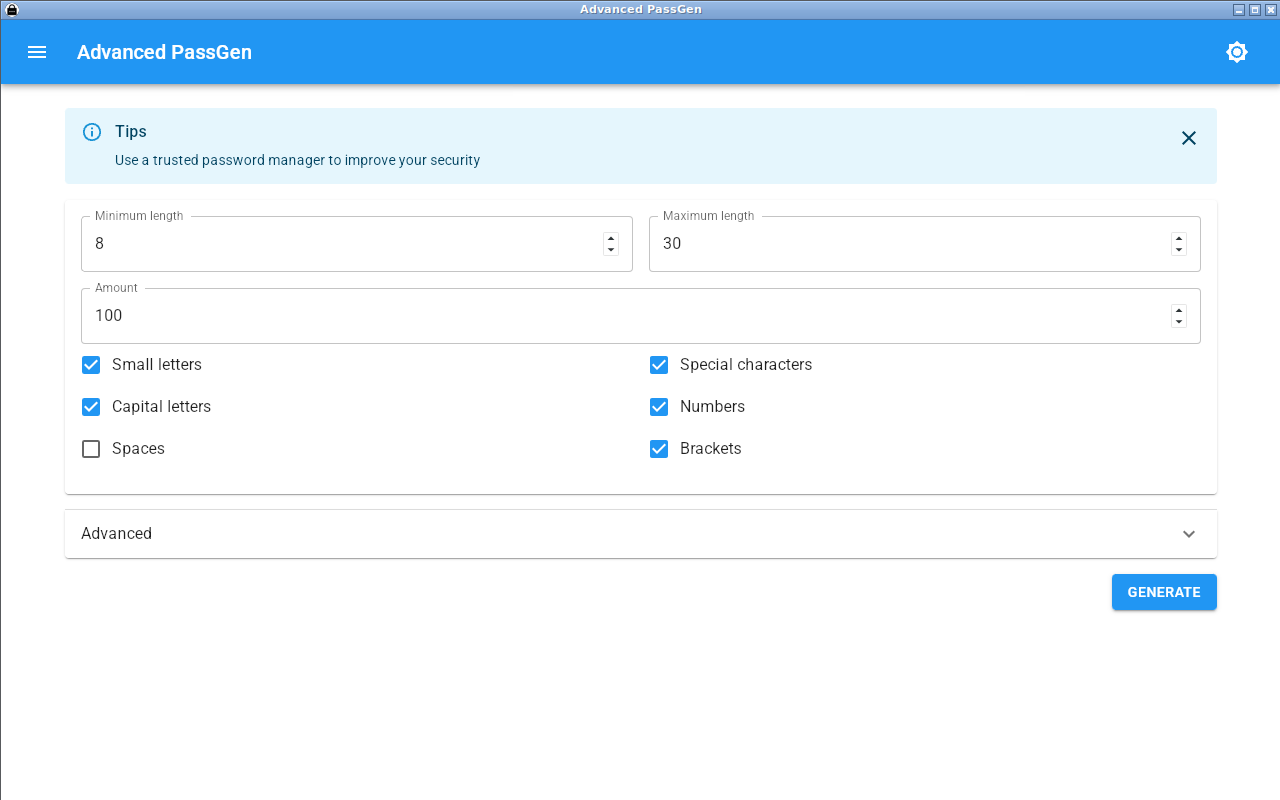Decrease Maximum length with down arrow
1280x800 pixels.
pos(1179,250)
